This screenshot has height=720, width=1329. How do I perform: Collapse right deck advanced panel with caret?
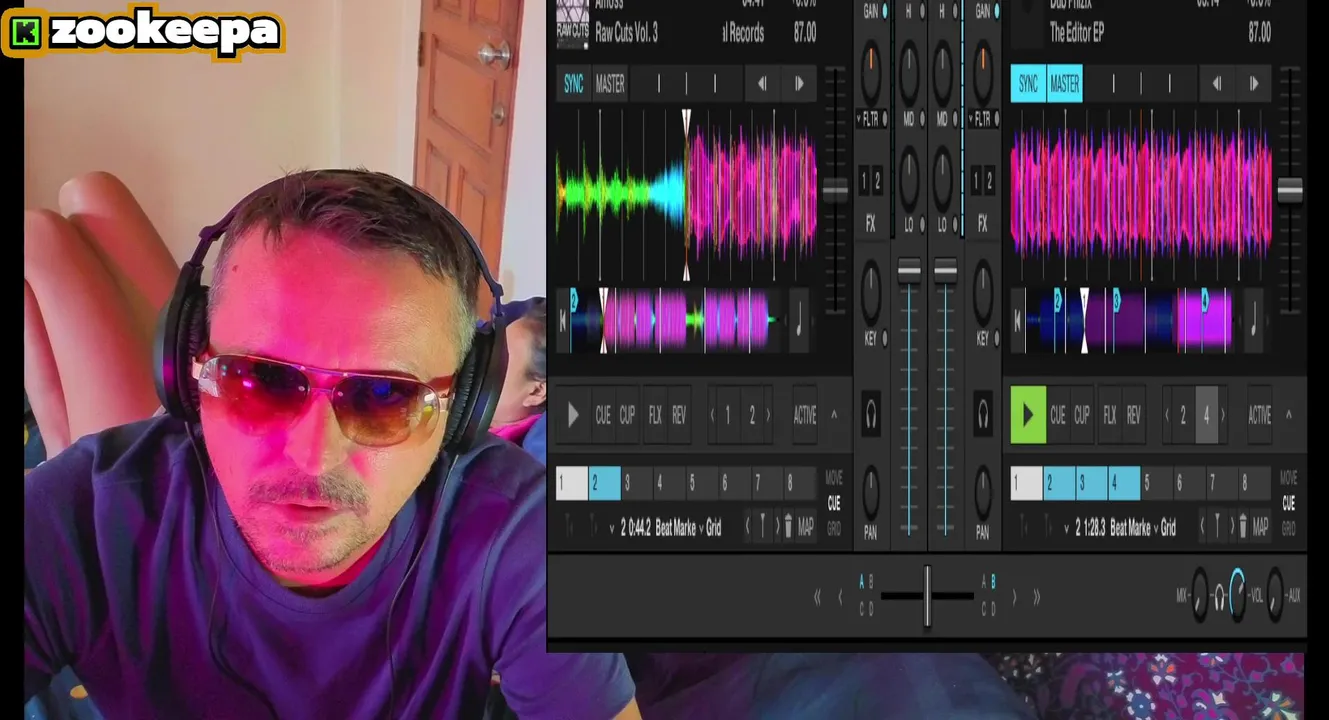[1289, 414]
